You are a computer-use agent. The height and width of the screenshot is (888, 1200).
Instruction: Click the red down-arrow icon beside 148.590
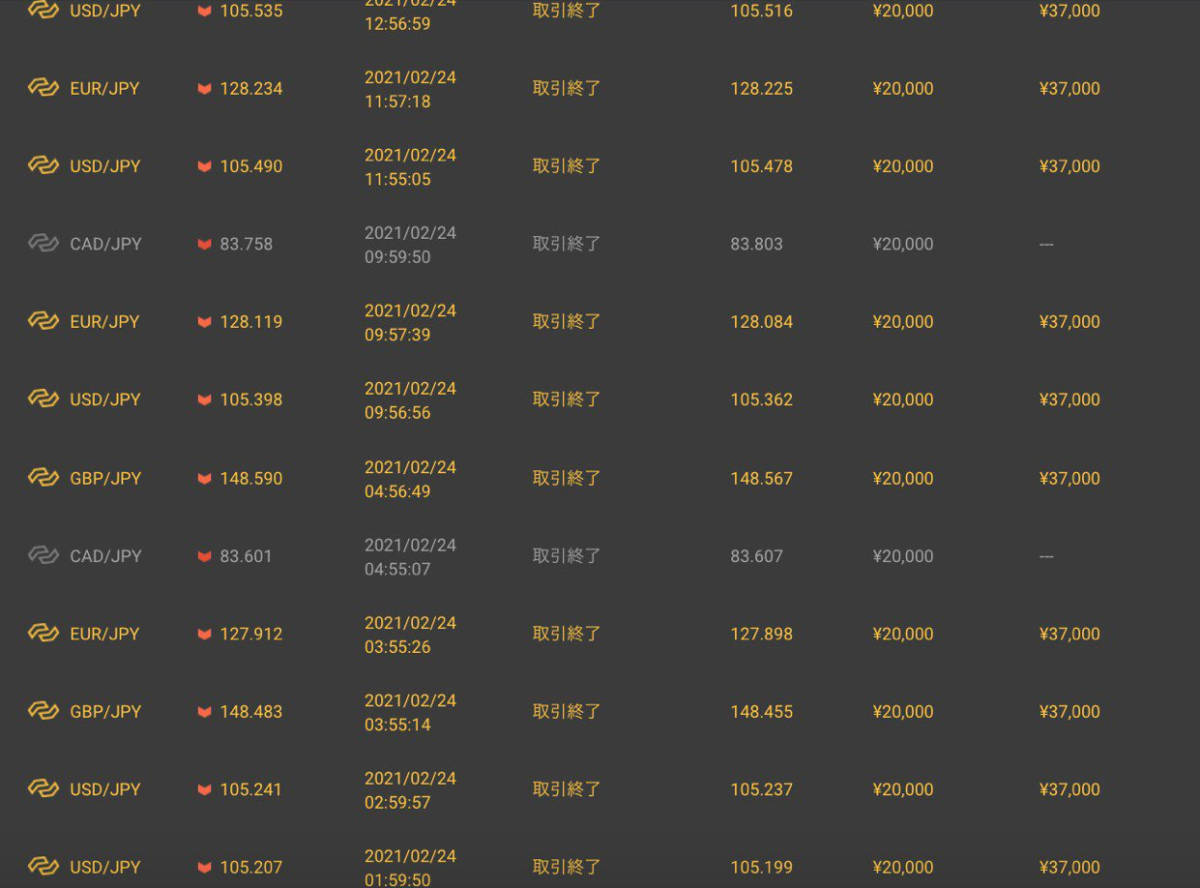coord(205,479)
